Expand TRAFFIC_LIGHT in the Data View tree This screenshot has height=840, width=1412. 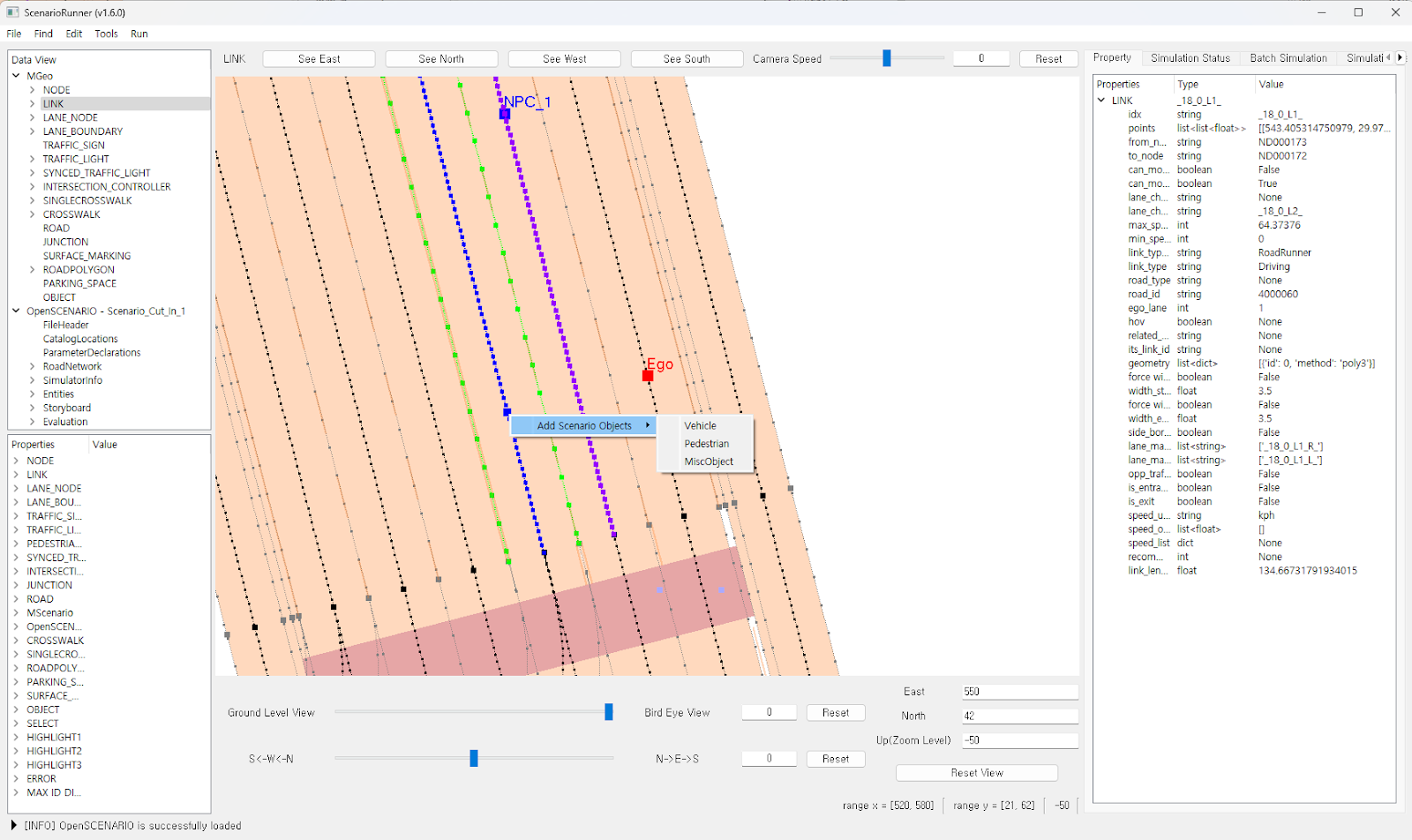pos(33,160)
